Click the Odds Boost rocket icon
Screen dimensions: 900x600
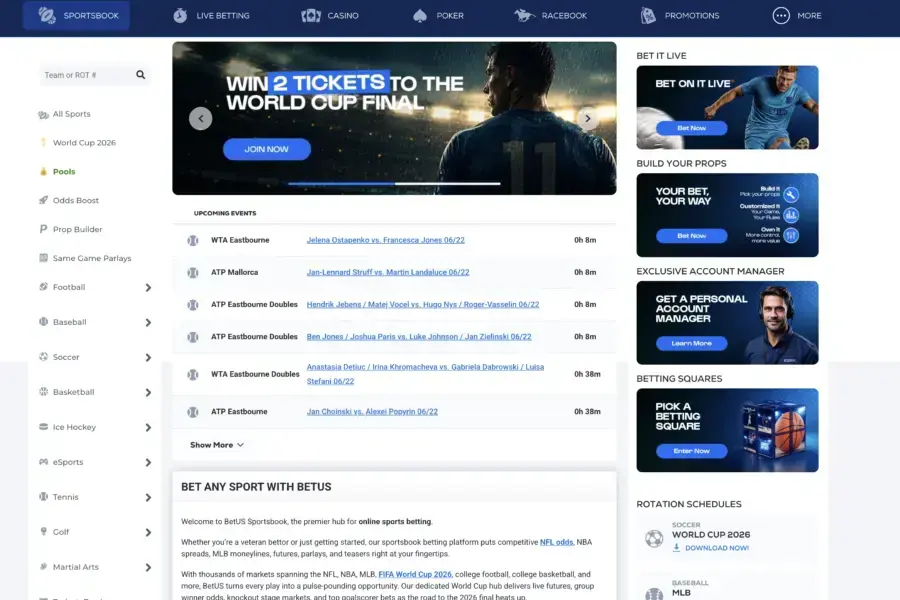43,200
